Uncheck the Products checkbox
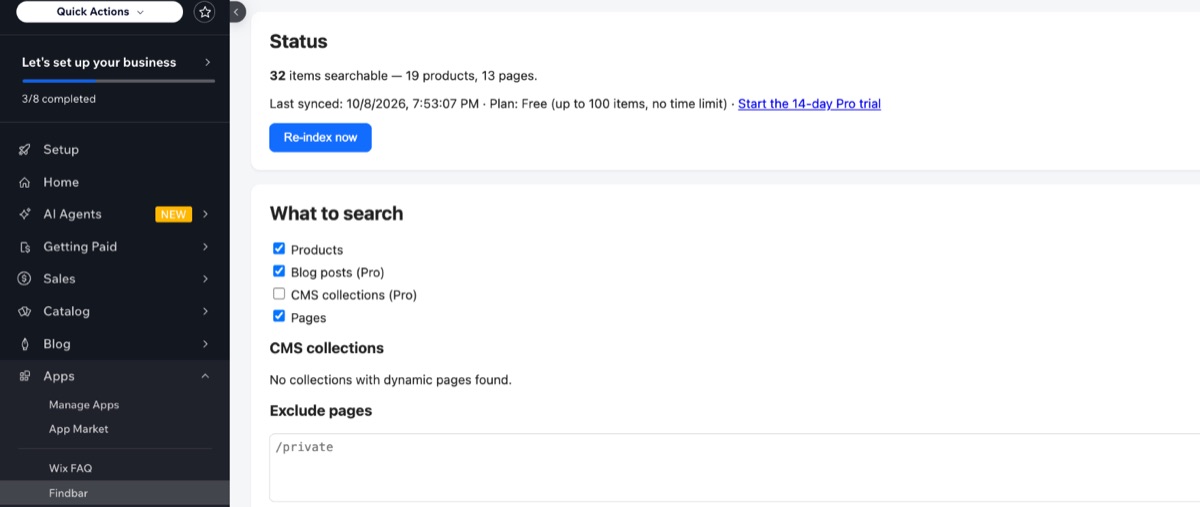Image resolution: width=1200 pixels, height=507 pixels. [279, 249]
